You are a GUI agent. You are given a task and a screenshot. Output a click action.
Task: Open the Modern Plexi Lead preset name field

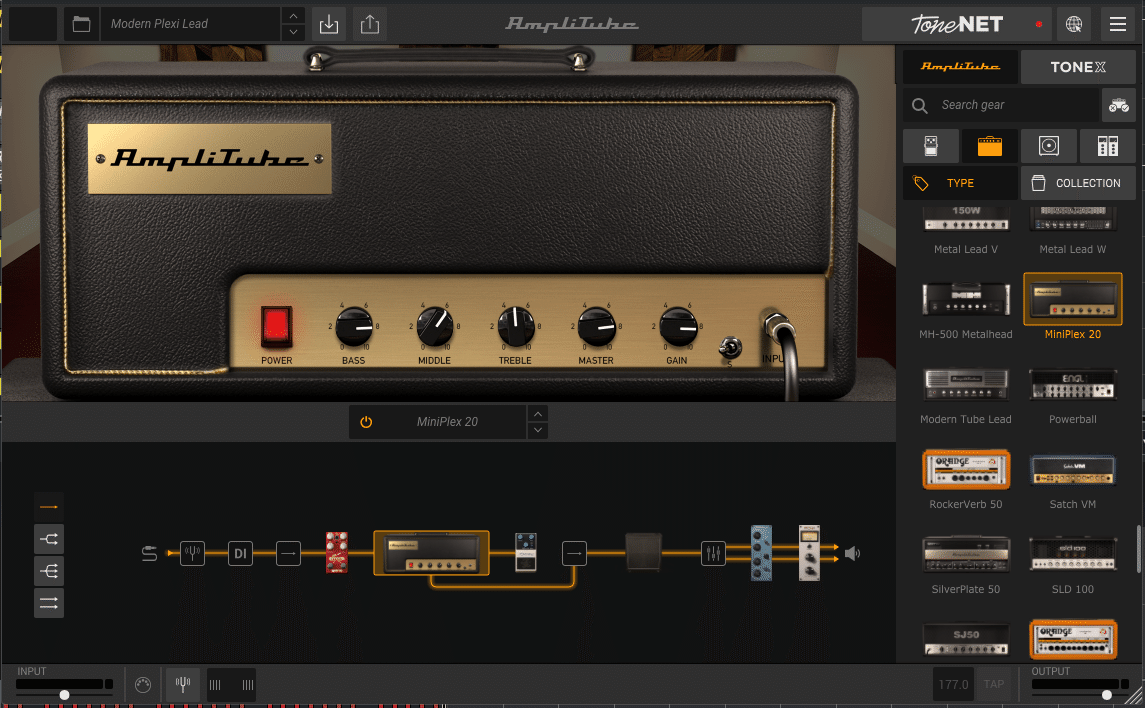pos(191,24)
